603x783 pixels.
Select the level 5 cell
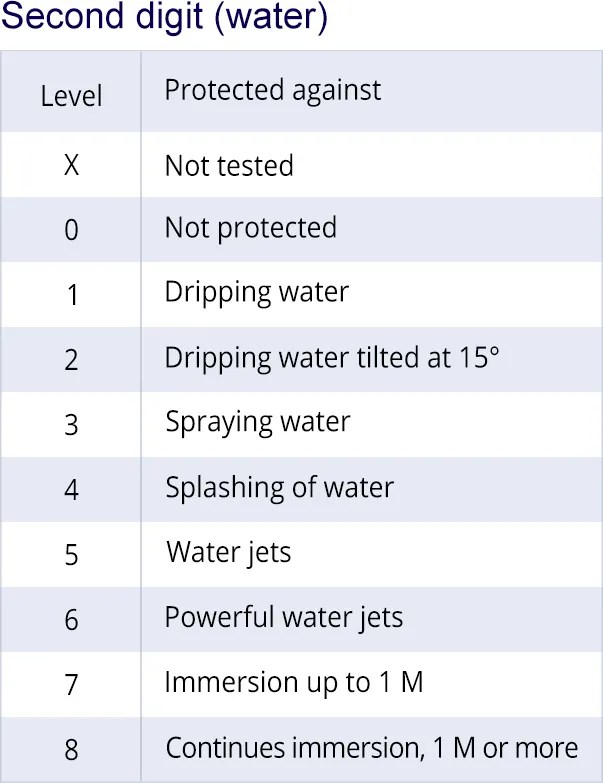pos(71,554)
